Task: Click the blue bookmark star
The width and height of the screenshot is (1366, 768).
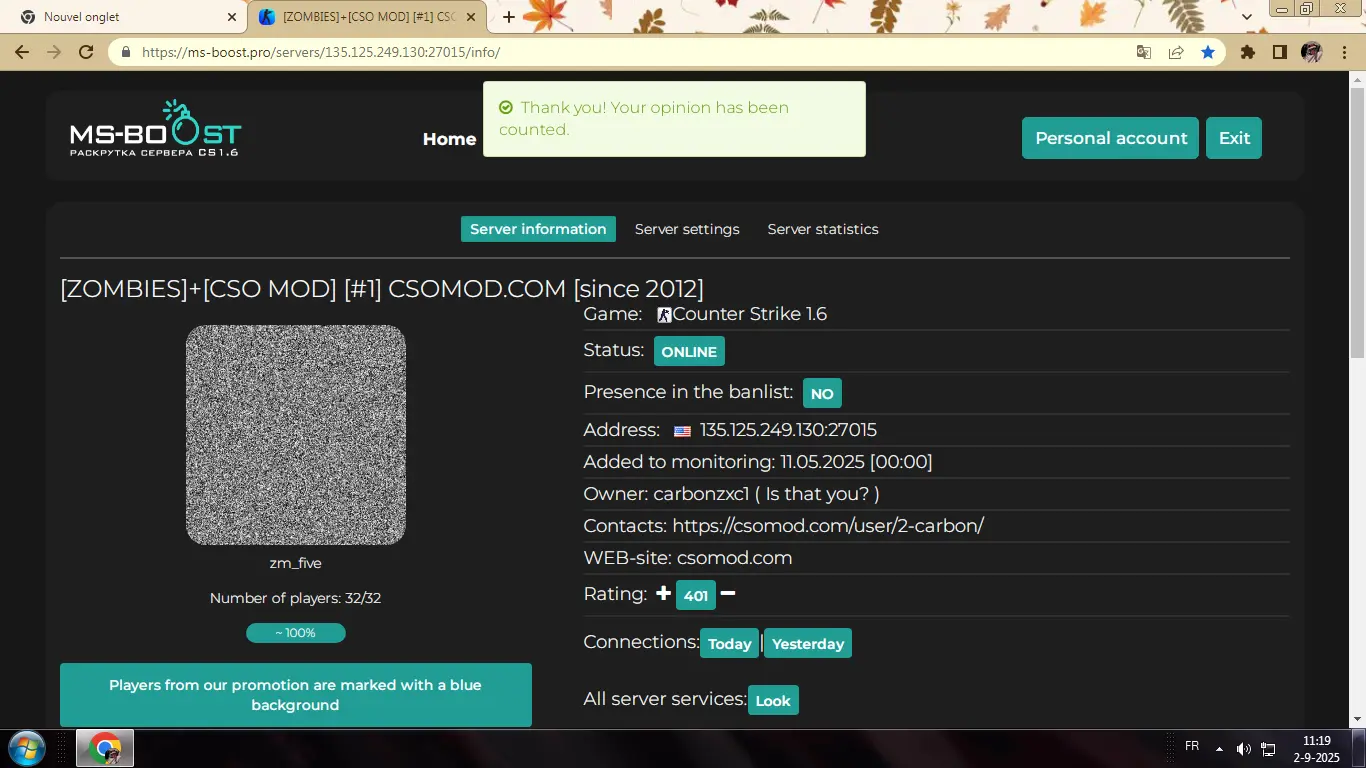Action: (1208, 52)
